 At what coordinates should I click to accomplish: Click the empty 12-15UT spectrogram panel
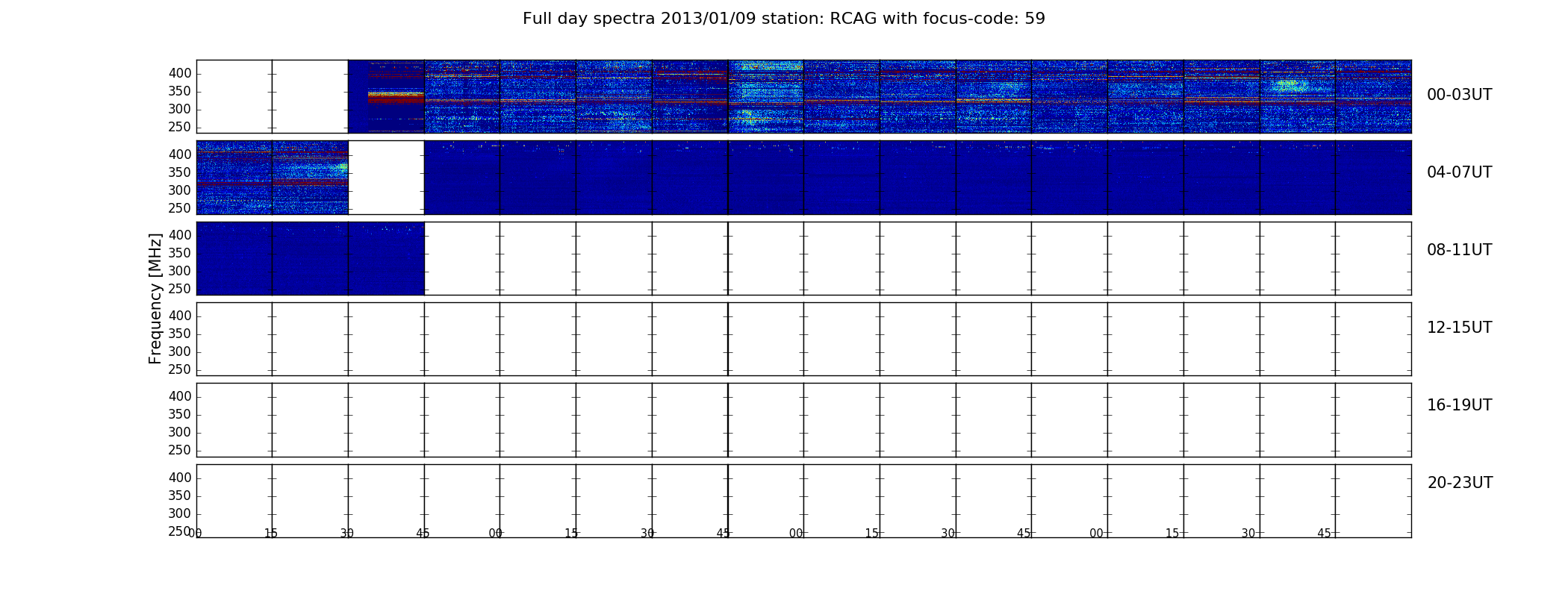click(804, 339)
